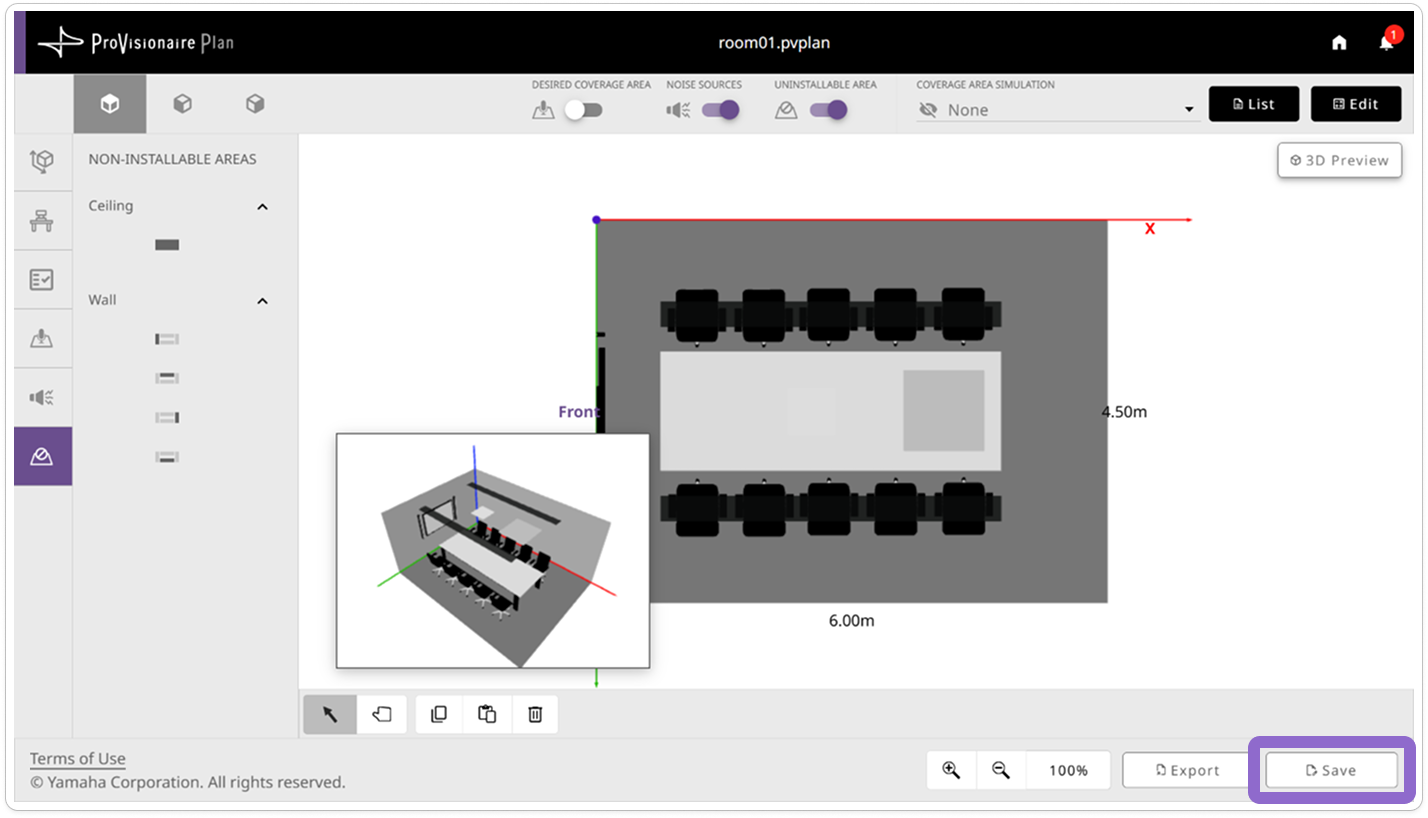Image resolution: width=1428 pixels, height=818 pixels.
Task: Click the Ceiling section label
Action: point(111,206)
